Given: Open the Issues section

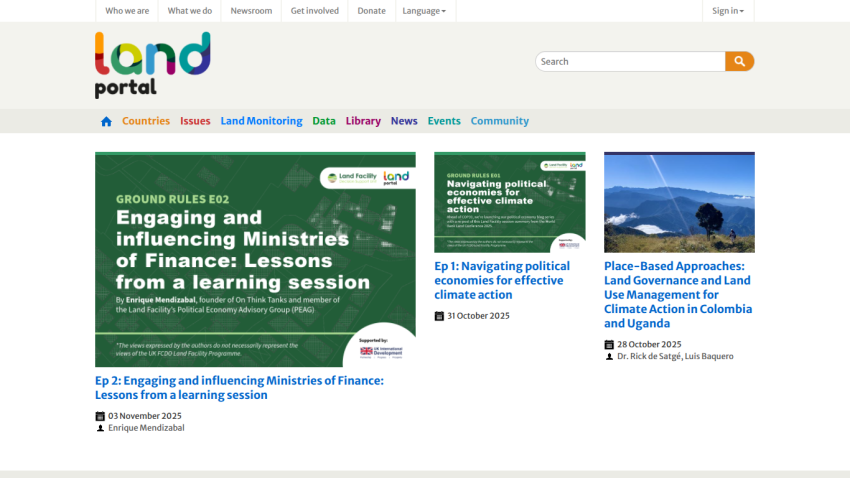Looking at the screenshot, I should [x=195, y=121].
